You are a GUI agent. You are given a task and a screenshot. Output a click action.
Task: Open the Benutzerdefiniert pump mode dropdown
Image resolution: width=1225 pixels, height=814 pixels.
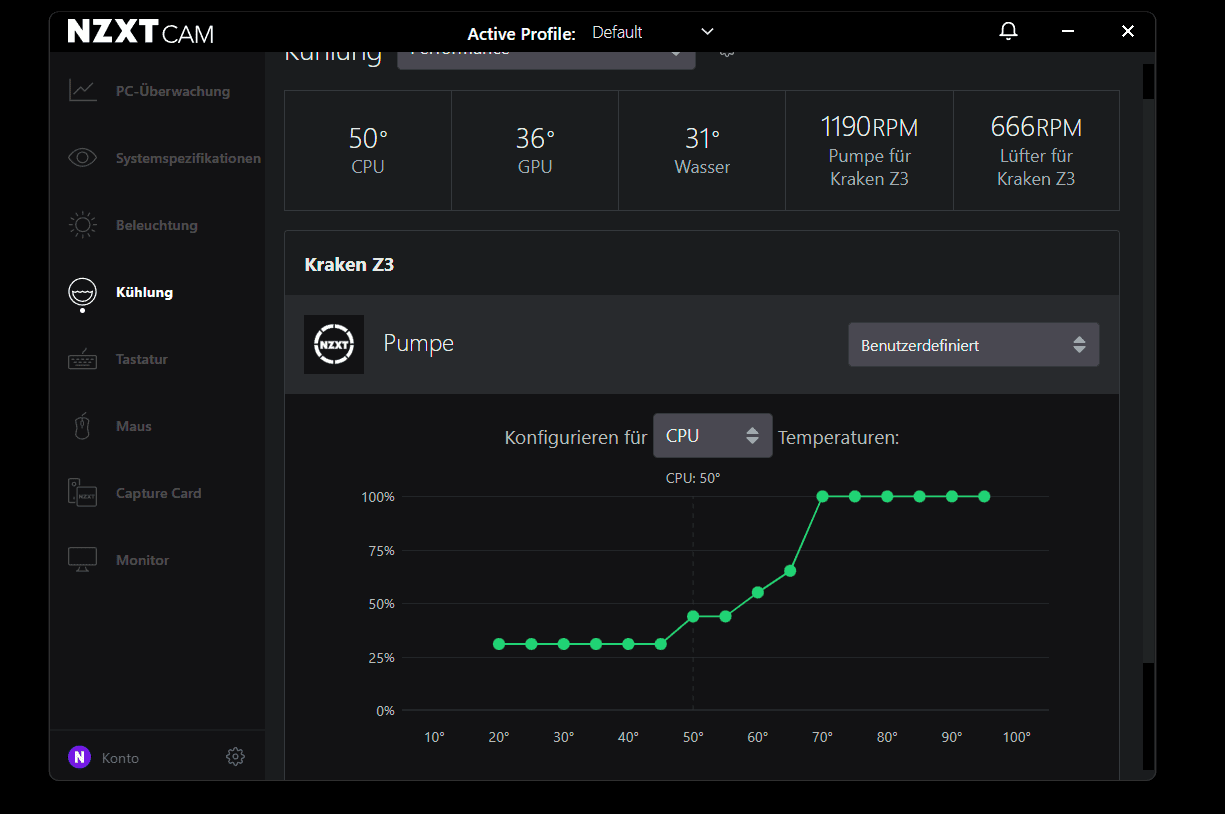(x=974, y=345)
